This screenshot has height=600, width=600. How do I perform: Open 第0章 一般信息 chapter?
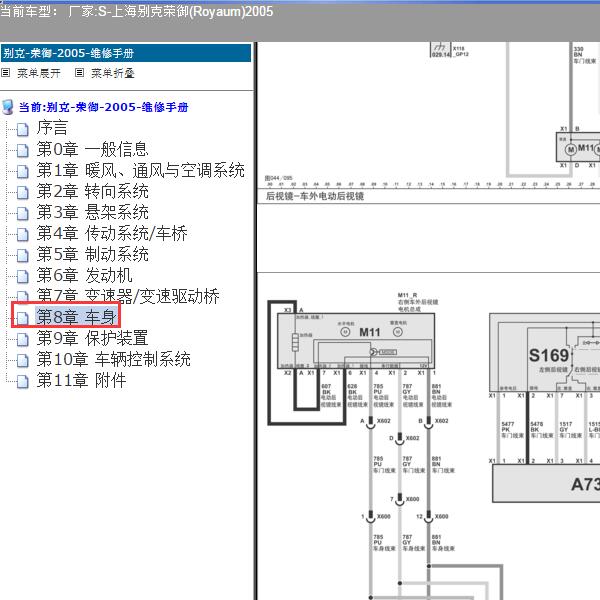pyautogui.click(x=93, y=149)
